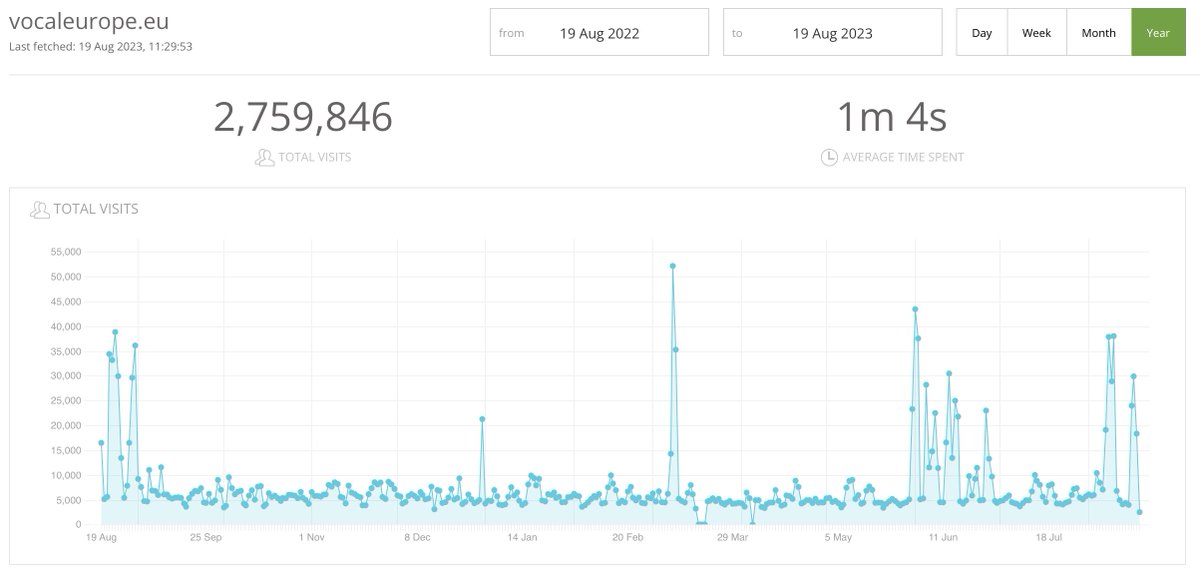Click the people icon in chart header
Screen dimensions: 1200x578
pyautogui.click(x=40, y=209)
